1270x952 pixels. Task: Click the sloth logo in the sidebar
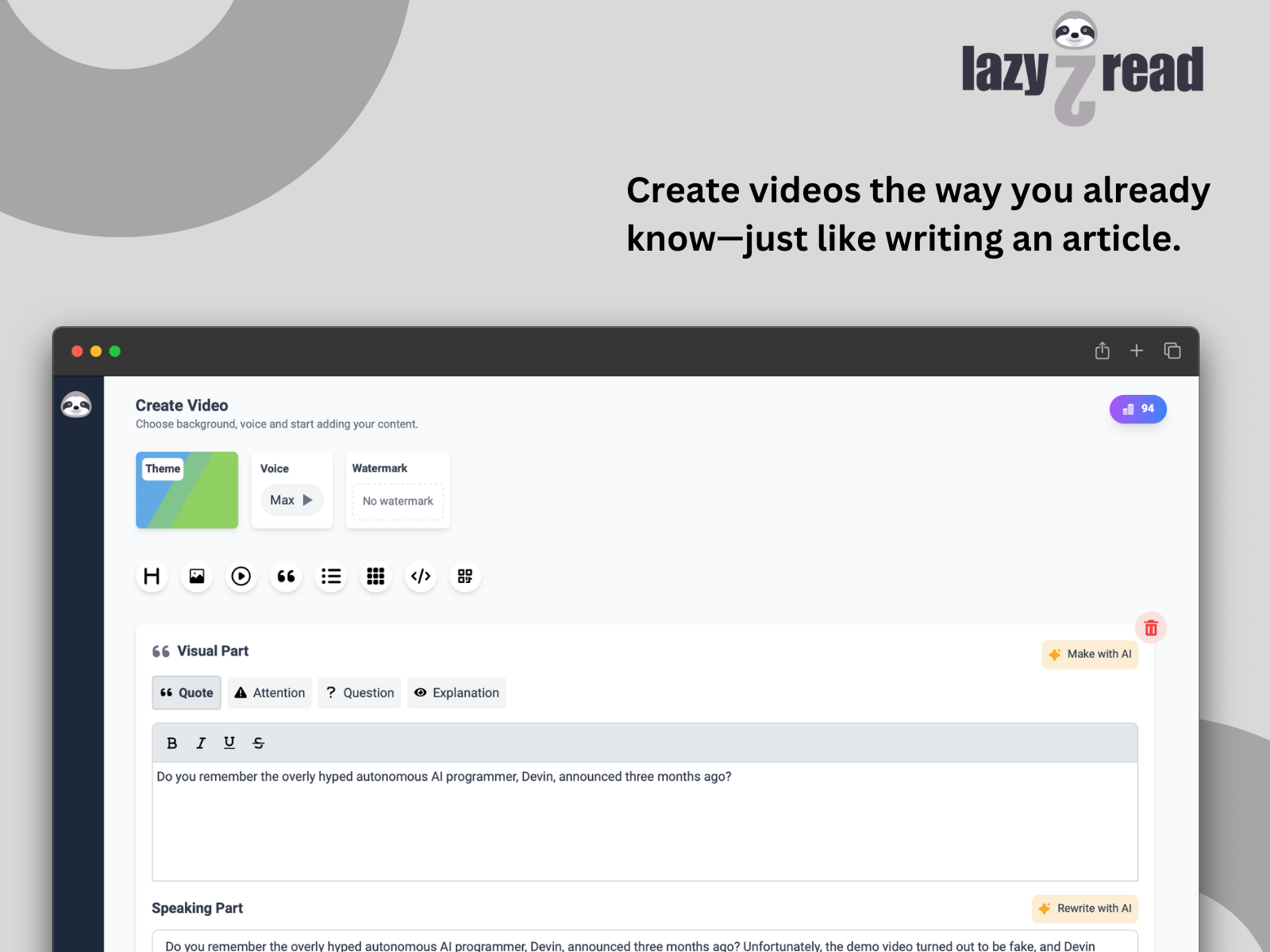pyautogui.click(x=76, y=405)
